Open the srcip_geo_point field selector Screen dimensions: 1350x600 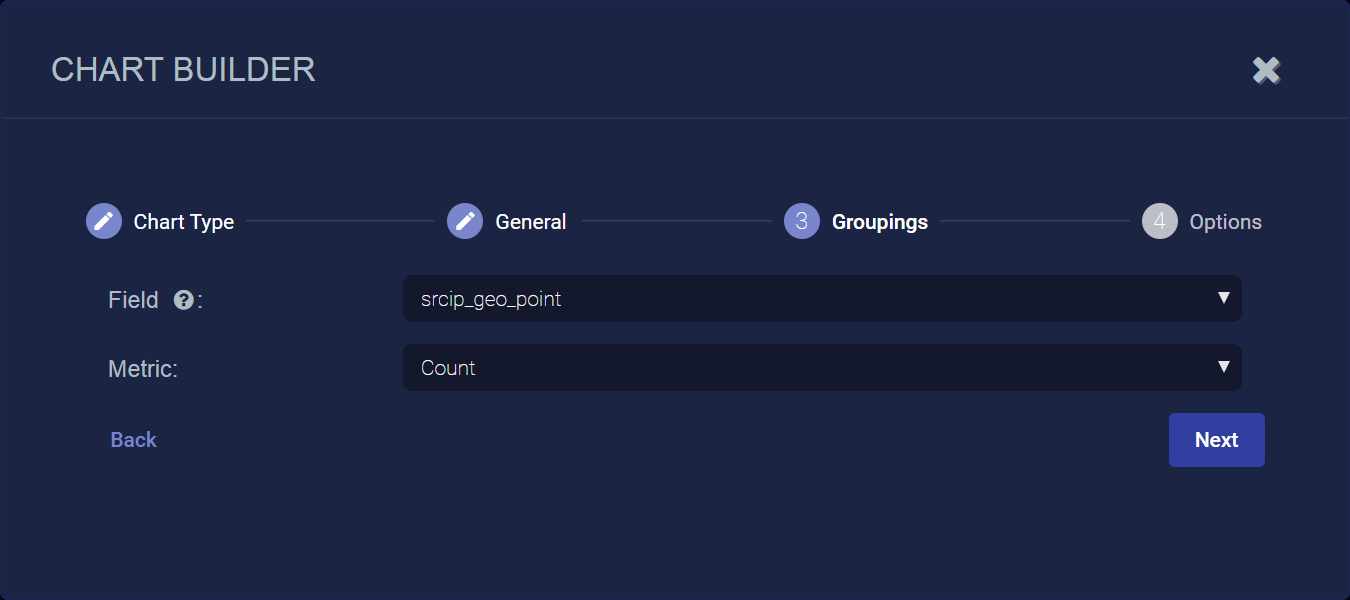[x=800, y=299]
